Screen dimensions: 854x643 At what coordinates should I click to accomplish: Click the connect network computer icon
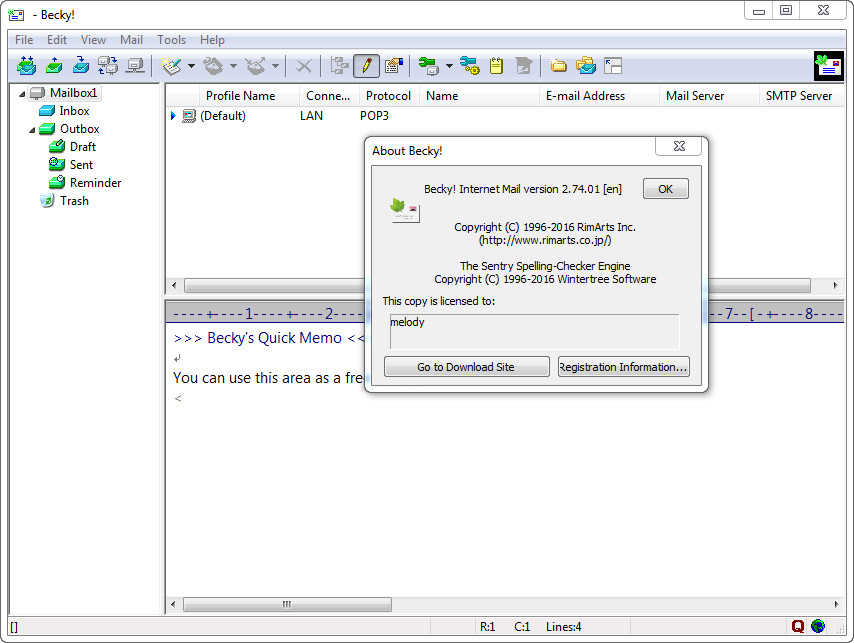(x=135, y=66)
